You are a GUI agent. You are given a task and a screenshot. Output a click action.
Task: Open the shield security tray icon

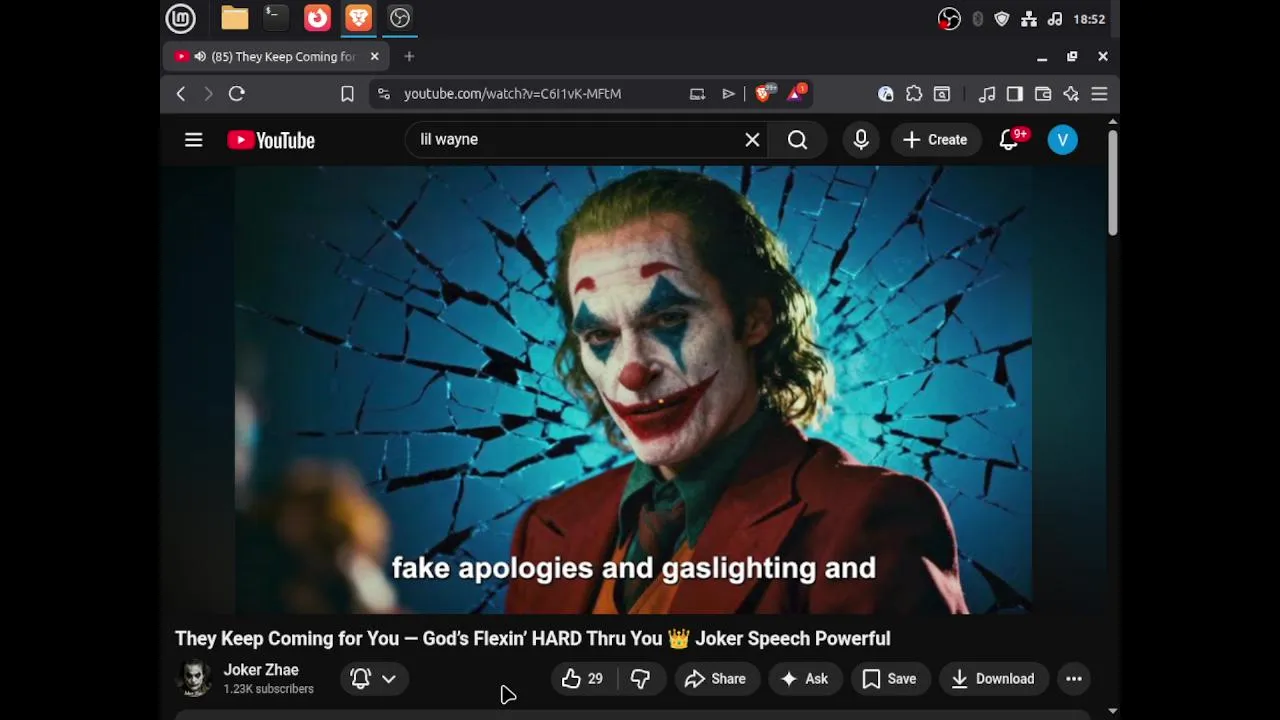pyautogui.click(x=1002, y=19)
